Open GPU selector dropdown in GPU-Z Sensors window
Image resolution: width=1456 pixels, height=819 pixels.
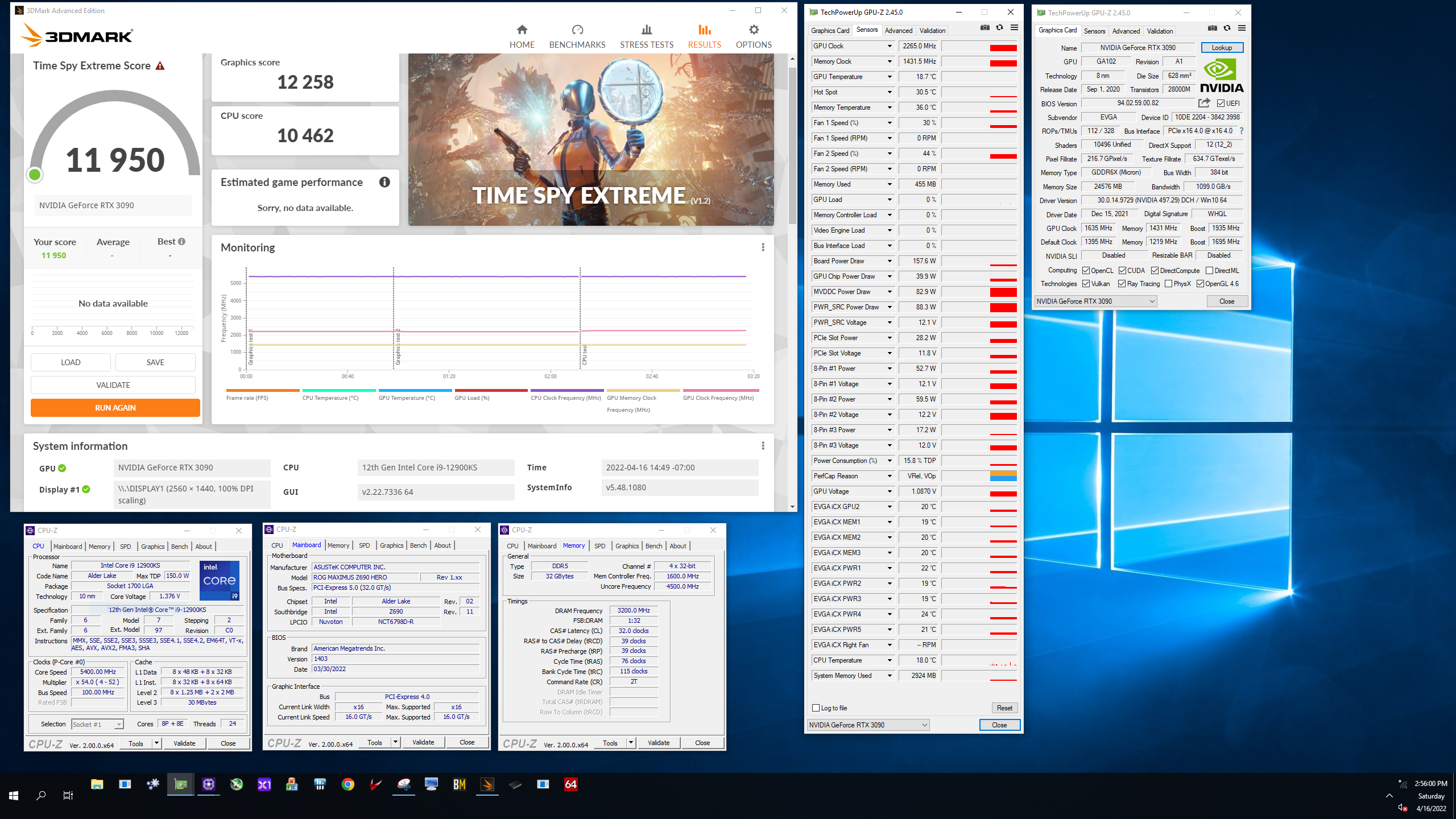click(x=868, y=725)
